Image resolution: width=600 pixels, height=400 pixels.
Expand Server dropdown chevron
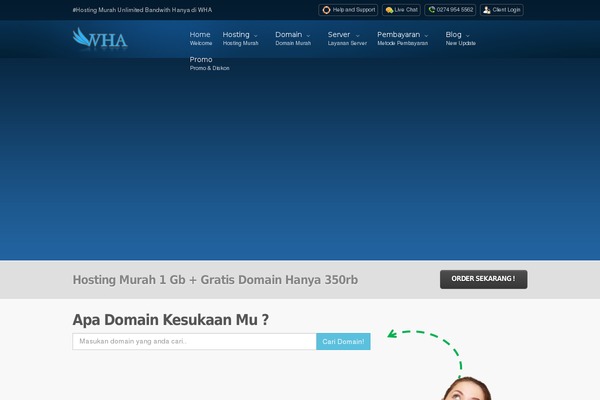(x=357, y=36)
